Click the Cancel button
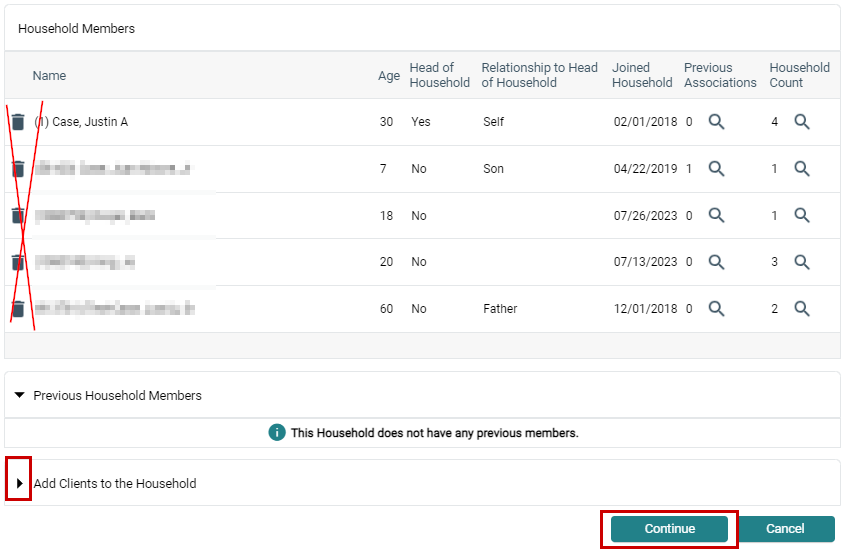 pos(786,529)
